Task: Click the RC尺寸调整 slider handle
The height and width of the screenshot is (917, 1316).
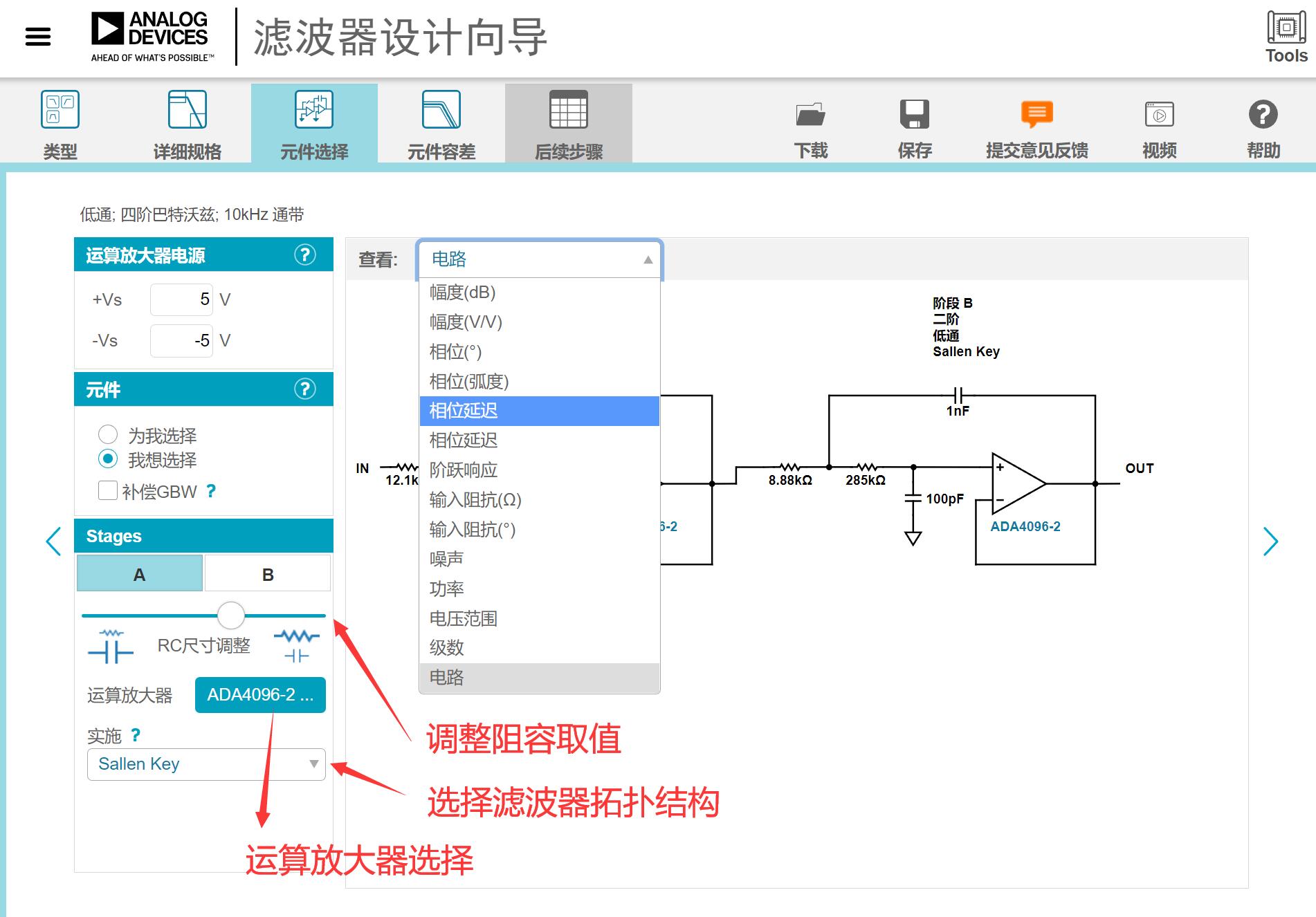Action: click(x=231, y=615)
